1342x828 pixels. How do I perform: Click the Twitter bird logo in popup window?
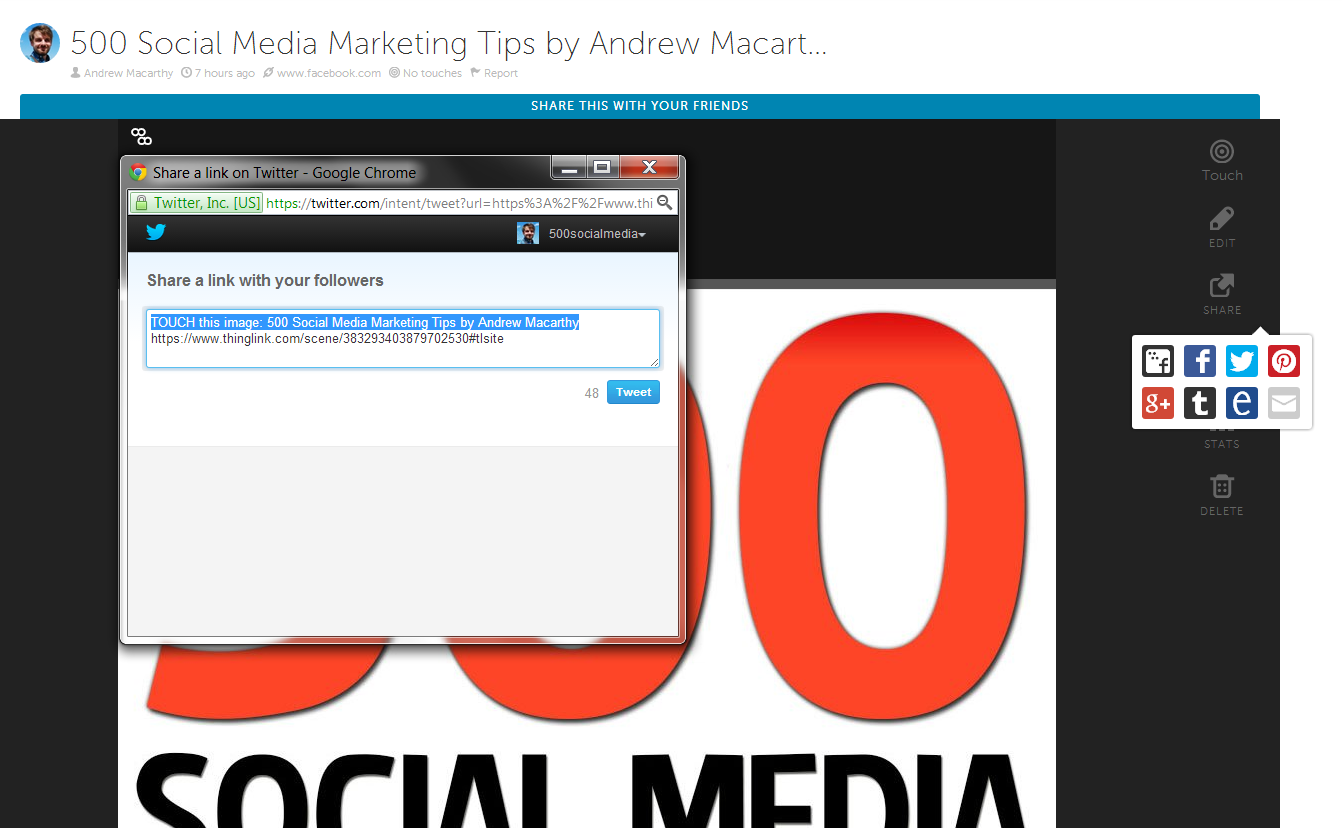coord(156,233)
